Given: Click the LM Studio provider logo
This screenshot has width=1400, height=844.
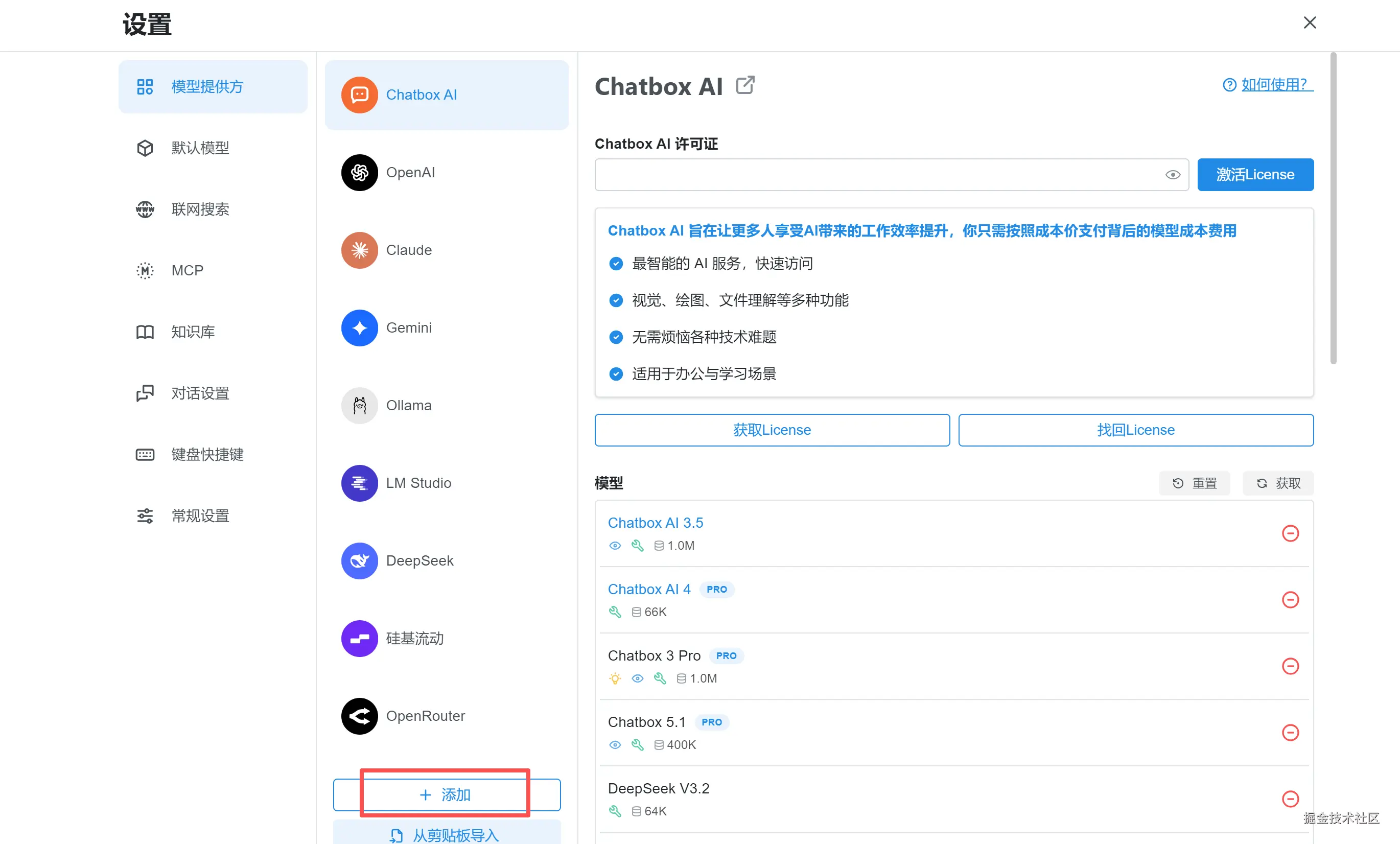Looking at the screenshot, I should coord(360,483).
